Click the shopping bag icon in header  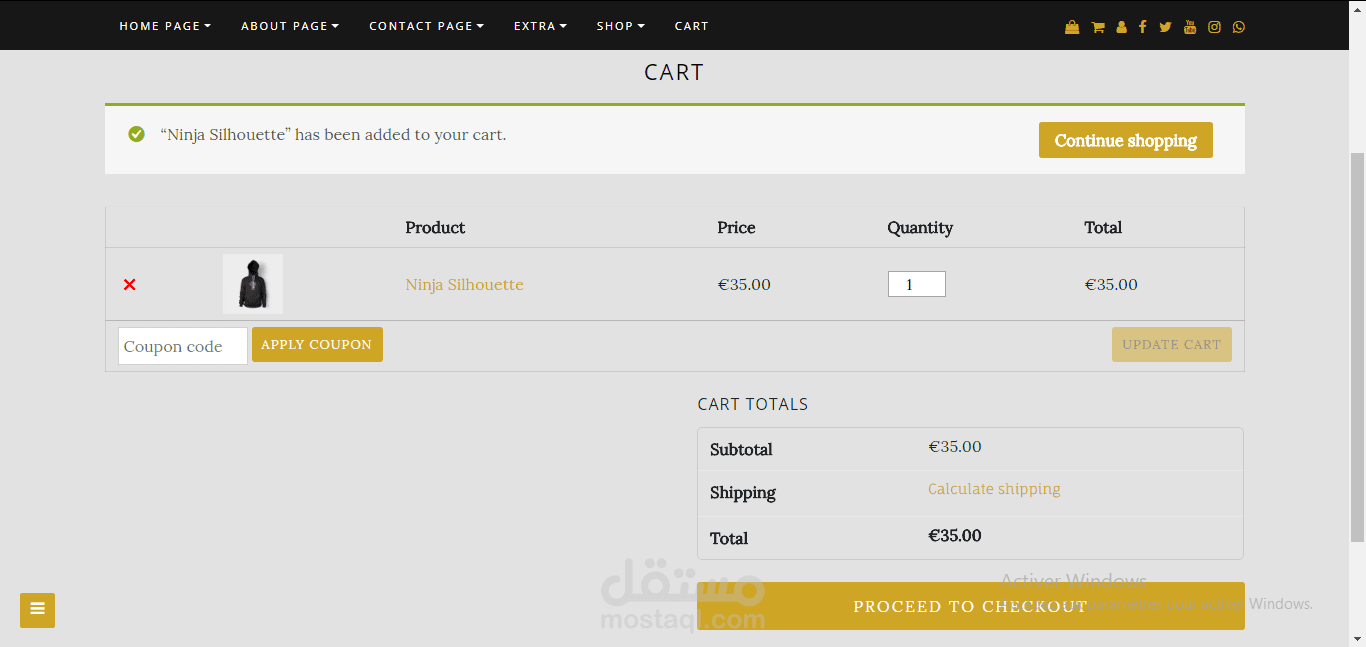(1072, 27)
